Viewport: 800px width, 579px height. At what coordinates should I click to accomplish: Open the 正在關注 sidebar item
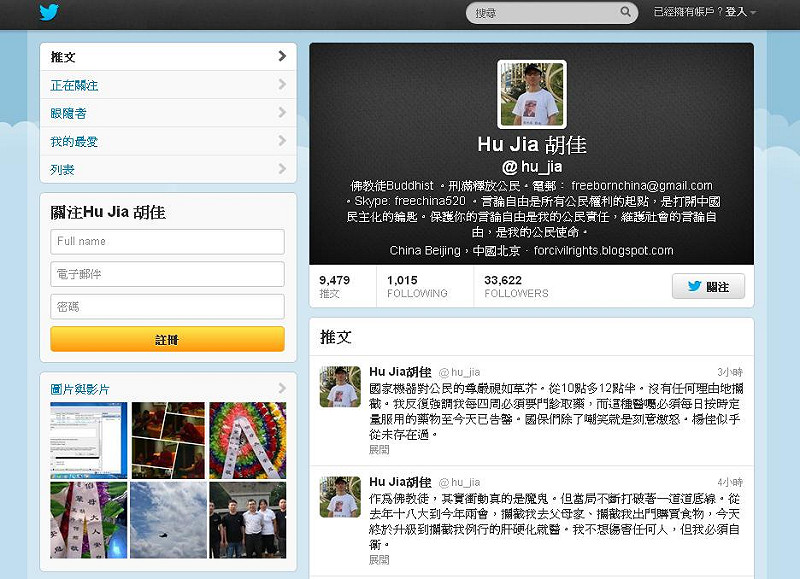[x=167, y=85]
